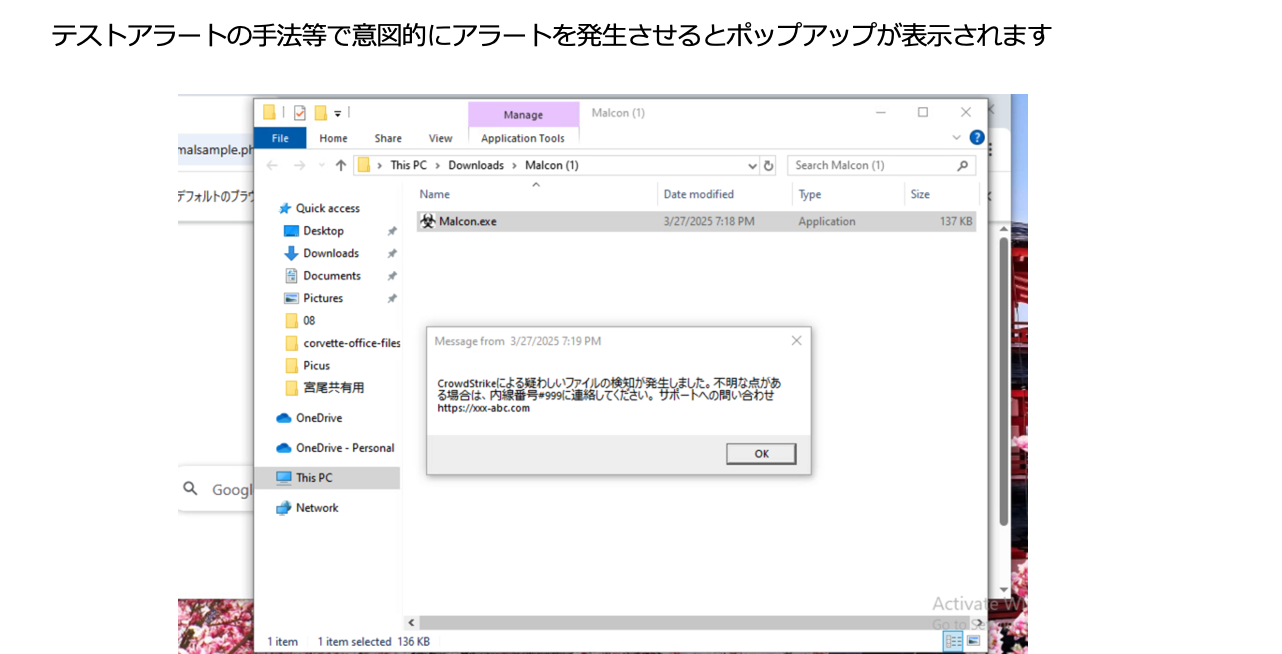Switch to details view layout icon
This screenshot has width=1282, height=654.
click(953, 641)
